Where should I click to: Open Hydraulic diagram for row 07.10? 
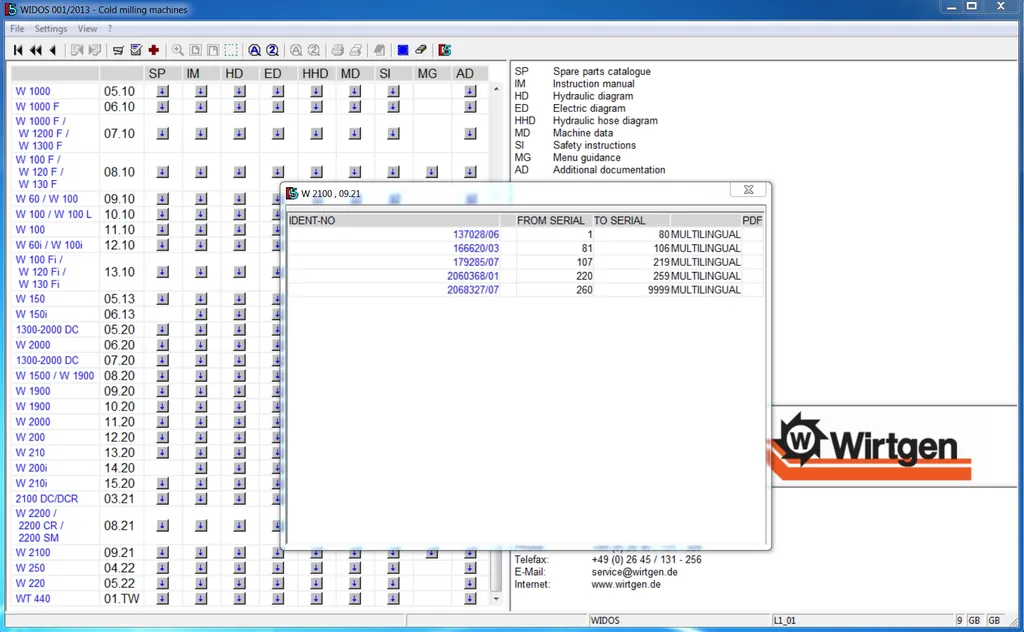coord(240,133)
